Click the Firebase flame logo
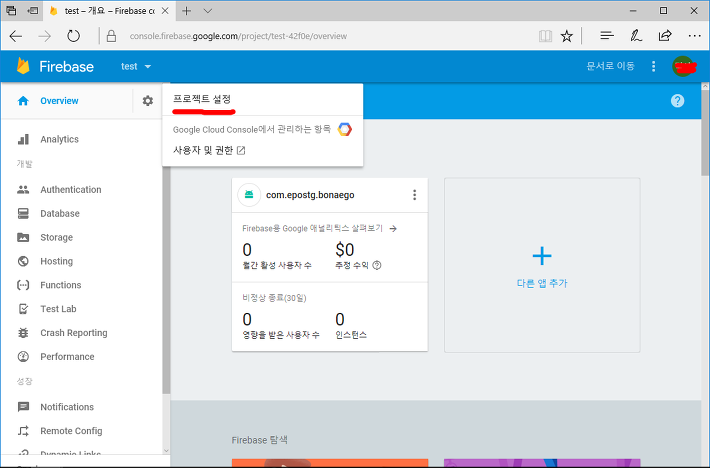This screenshot has width=710, height=468. tap(23, 66)
